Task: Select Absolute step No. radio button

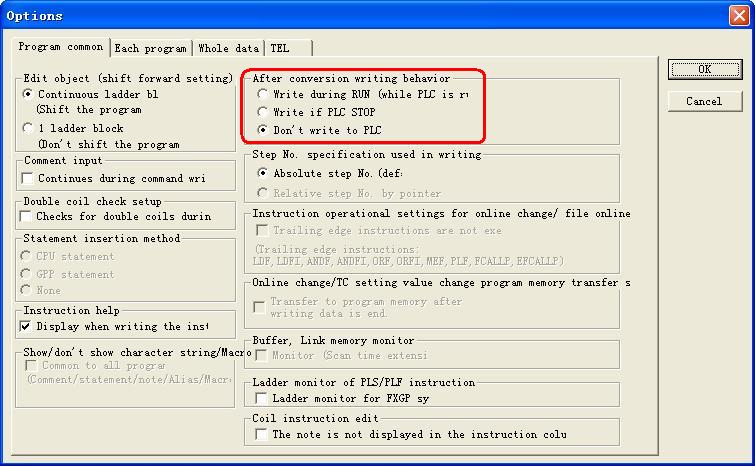Action: [263, 173]
